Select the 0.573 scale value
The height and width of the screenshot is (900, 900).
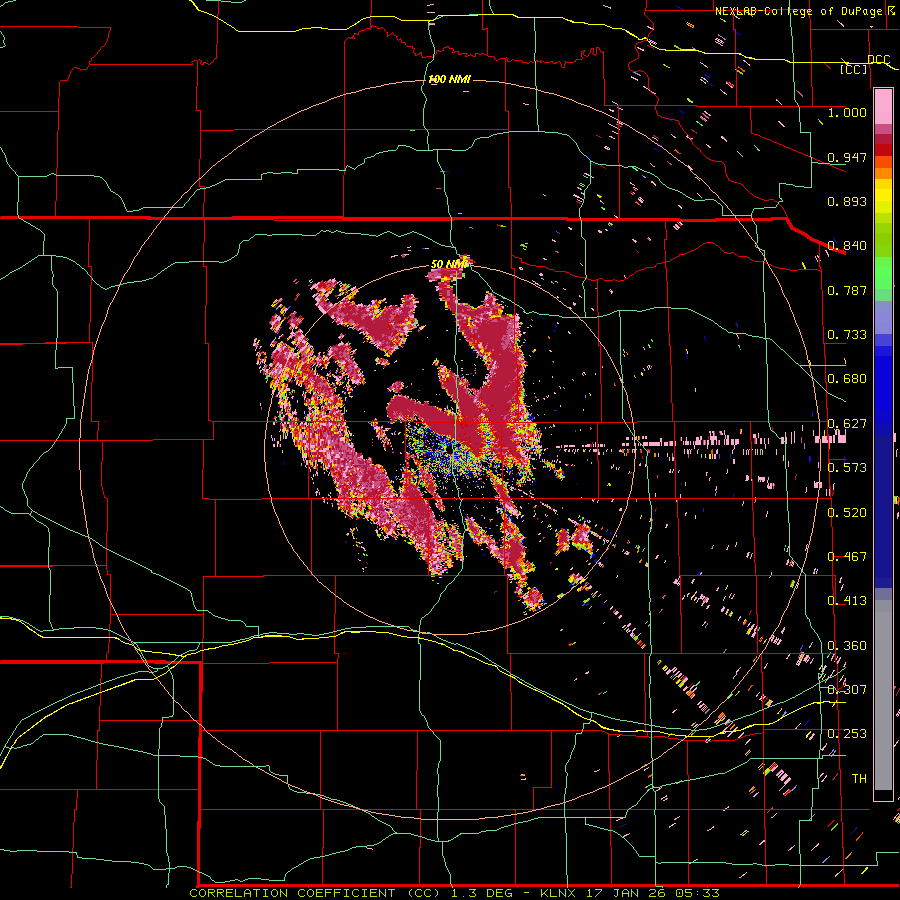click(847, 468)
